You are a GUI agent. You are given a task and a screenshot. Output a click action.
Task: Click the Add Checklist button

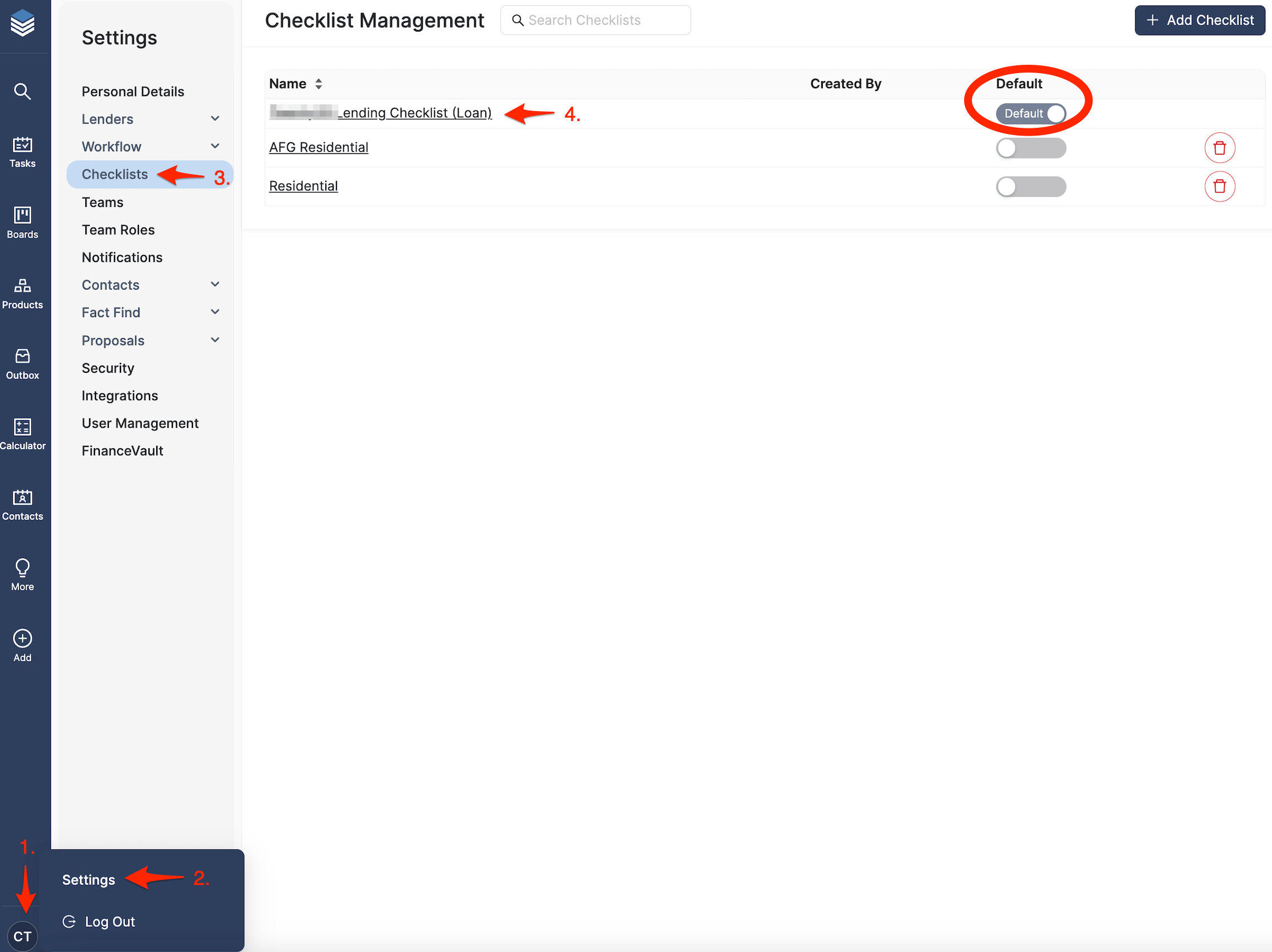pyautogui.click(x=1199, y=20)
